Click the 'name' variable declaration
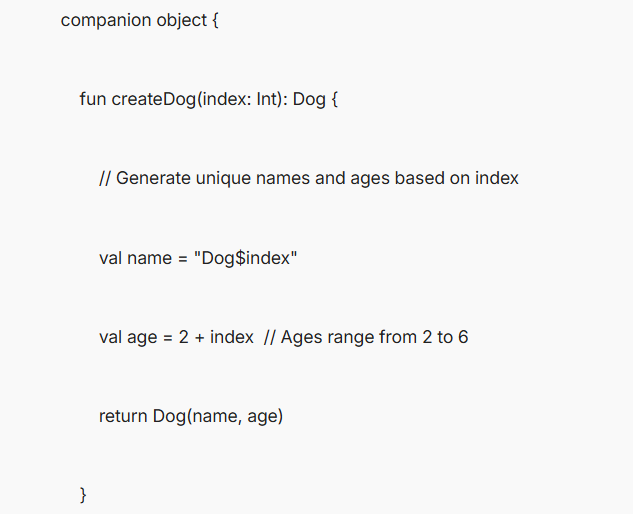This screenshot has height=514, width=633. pyautogui.click(x=149, y=258)
